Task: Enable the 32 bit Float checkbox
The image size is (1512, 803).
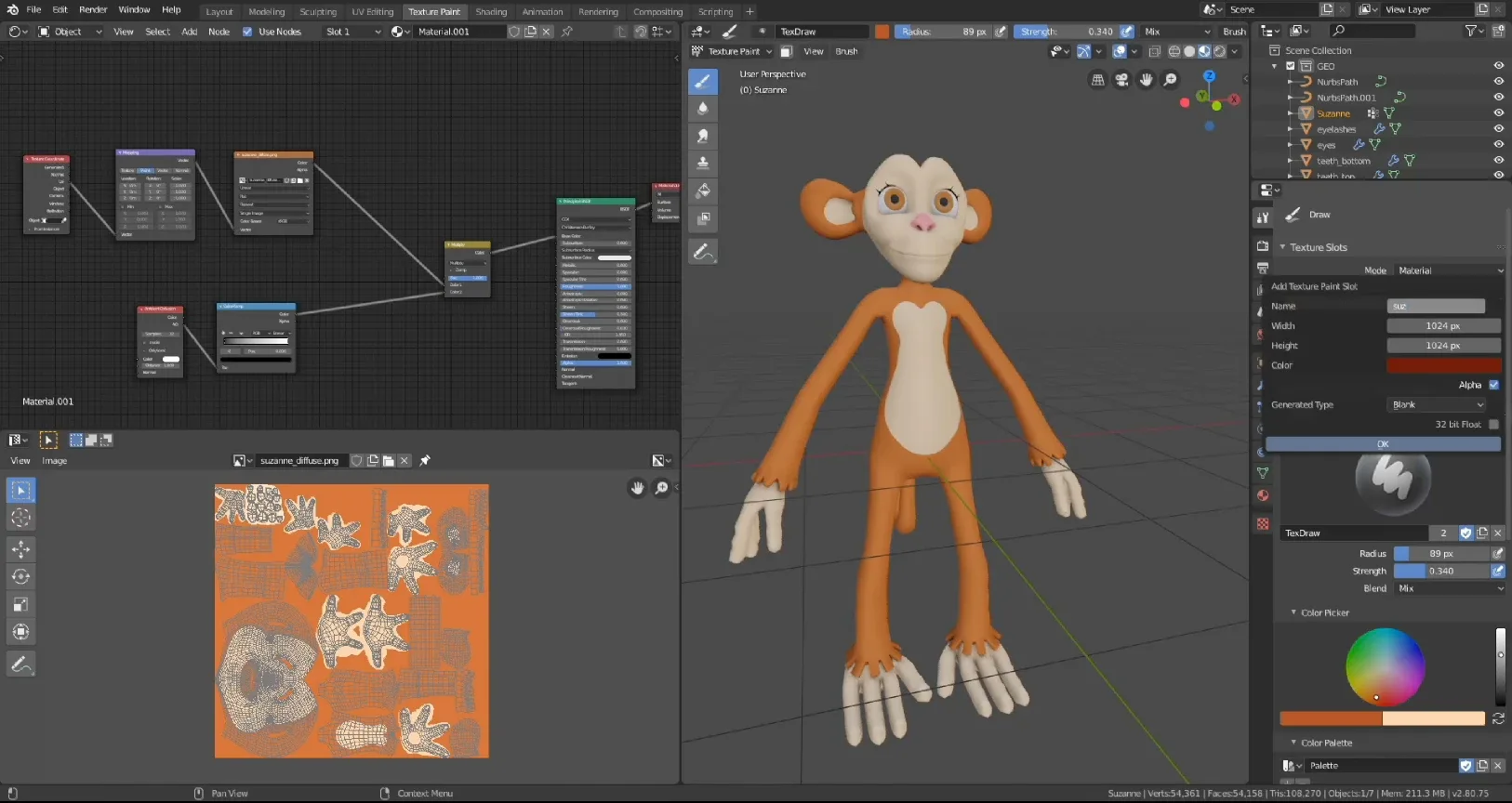Action: coord(1493,425)
